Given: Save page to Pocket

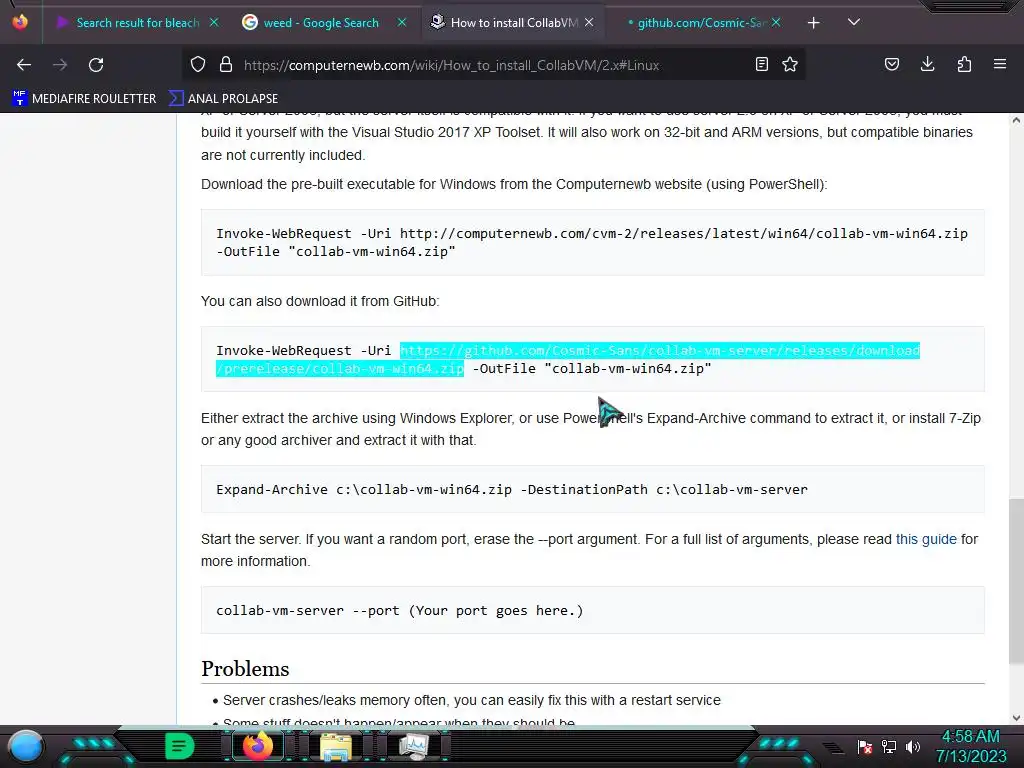Looking at the screenshot, I should coord(892,64).
